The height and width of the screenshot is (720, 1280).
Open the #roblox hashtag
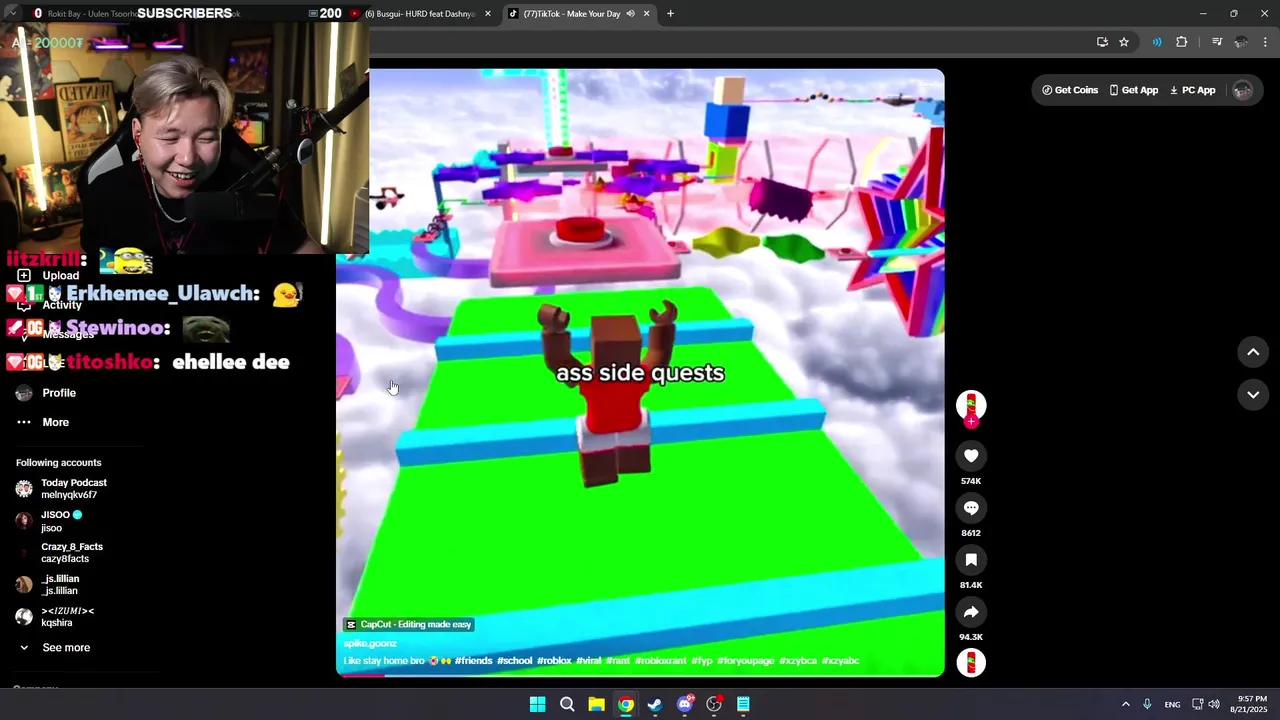point(554,661)
